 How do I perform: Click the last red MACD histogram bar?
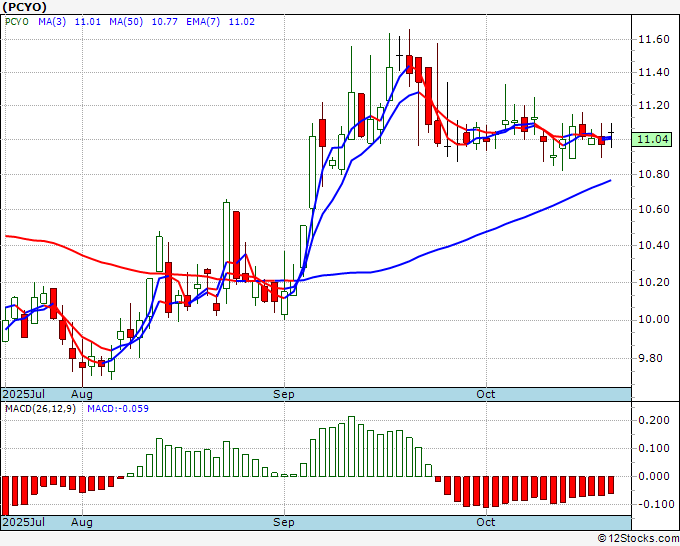click(x=611, y=485)
